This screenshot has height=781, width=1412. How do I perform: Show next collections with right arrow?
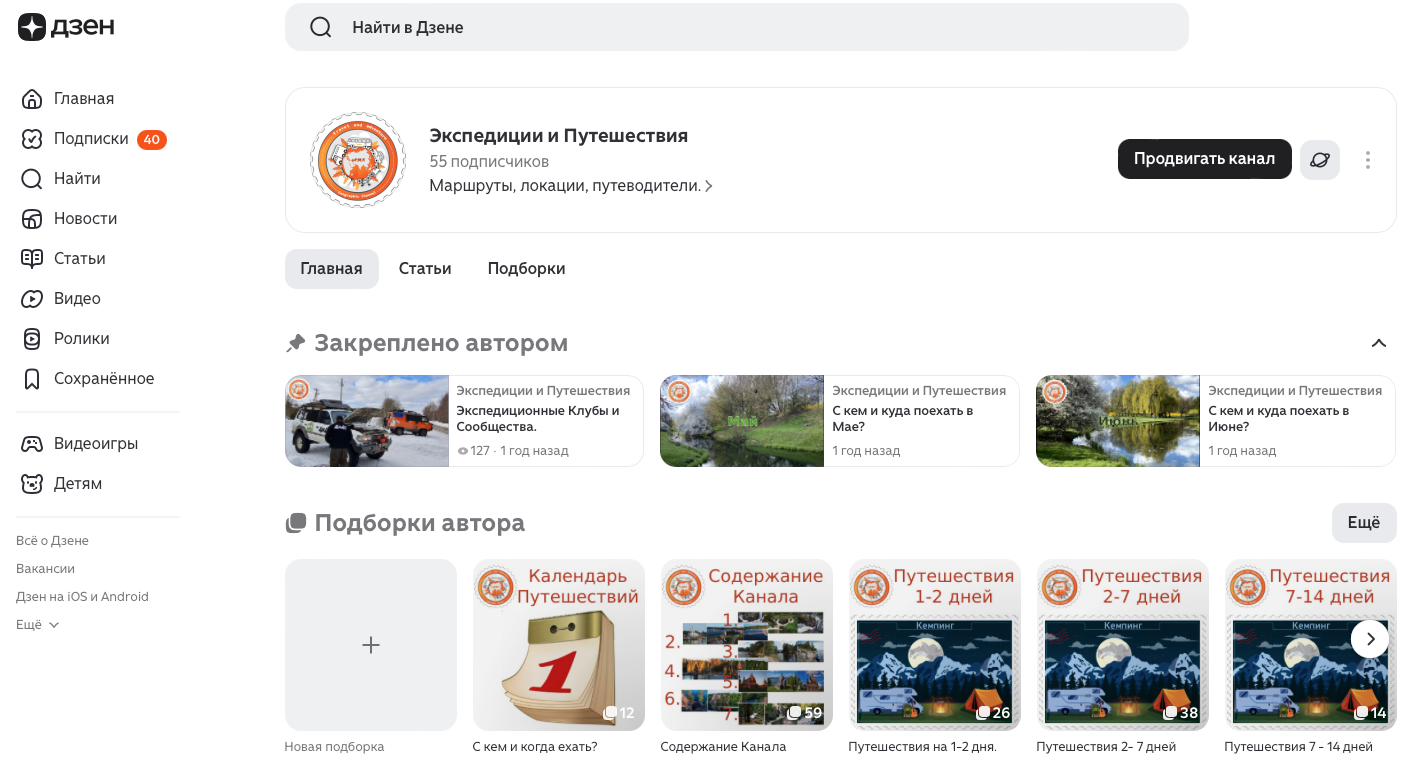pyautogui.click(x=1370, y=638)
